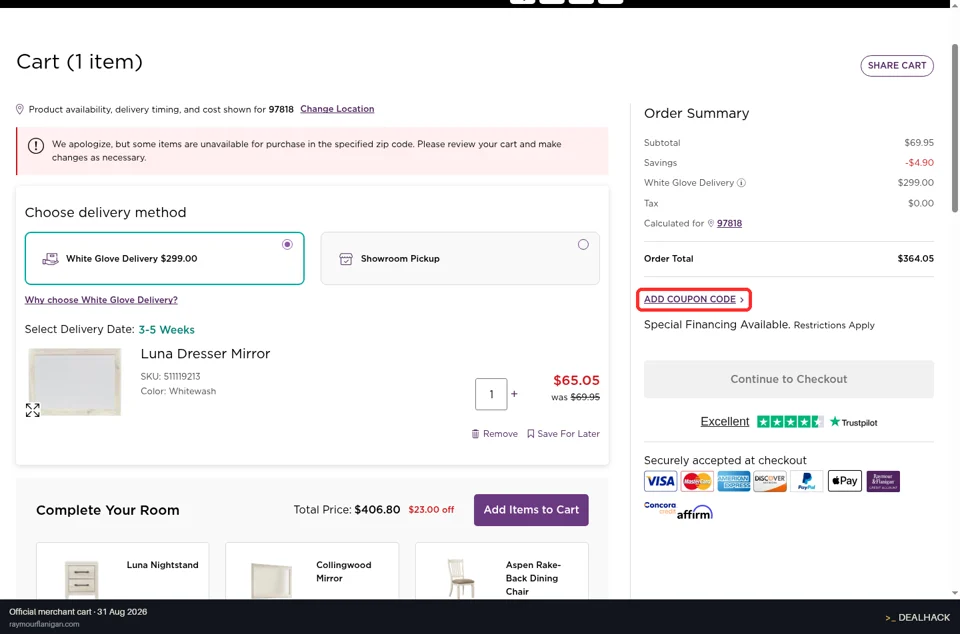Click the Aspen Rake-Back Dining Chair thumbnail
The height and width of the screenshot is (634, 960).
coord(460,578)
